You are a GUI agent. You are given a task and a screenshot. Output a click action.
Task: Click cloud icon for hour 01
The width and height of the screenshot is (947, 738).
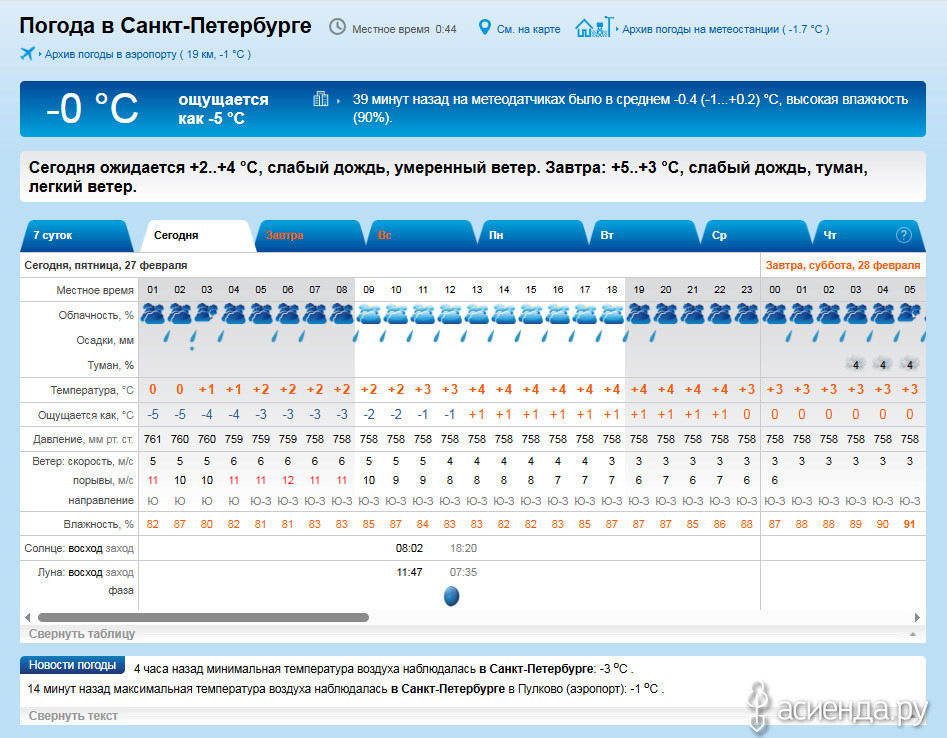(x=153, y=314)
